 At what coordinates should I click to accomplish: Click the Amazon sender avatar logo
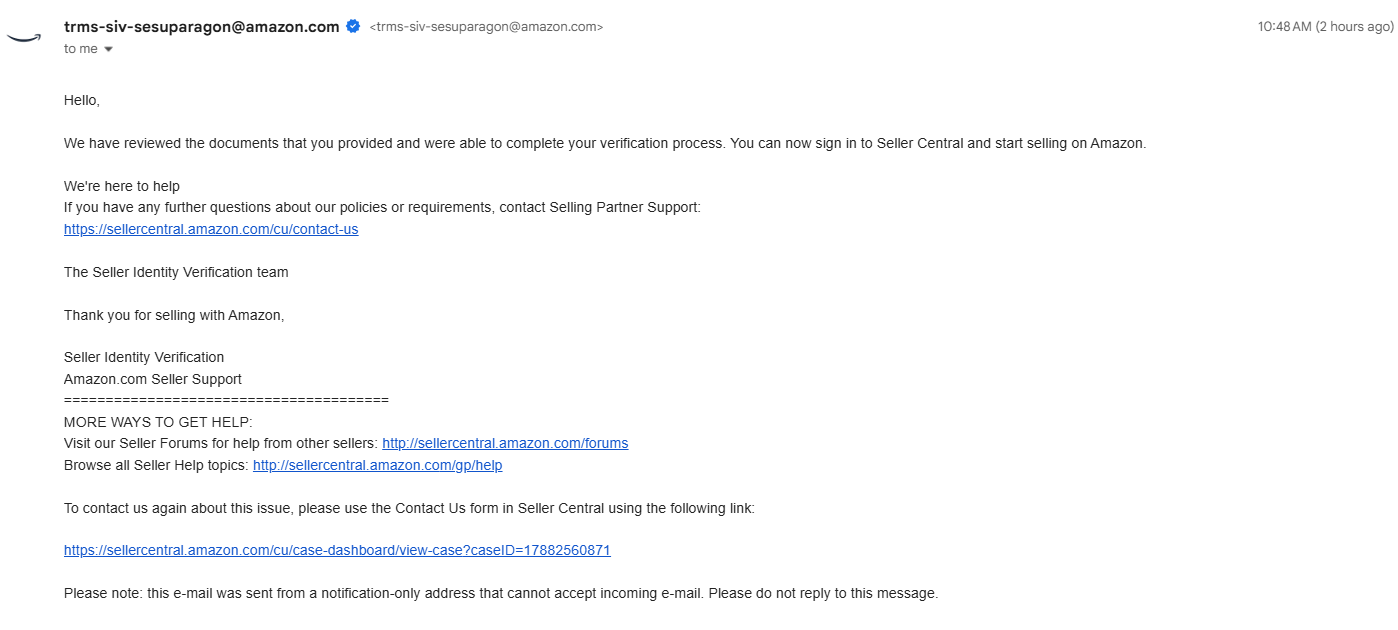23,38
